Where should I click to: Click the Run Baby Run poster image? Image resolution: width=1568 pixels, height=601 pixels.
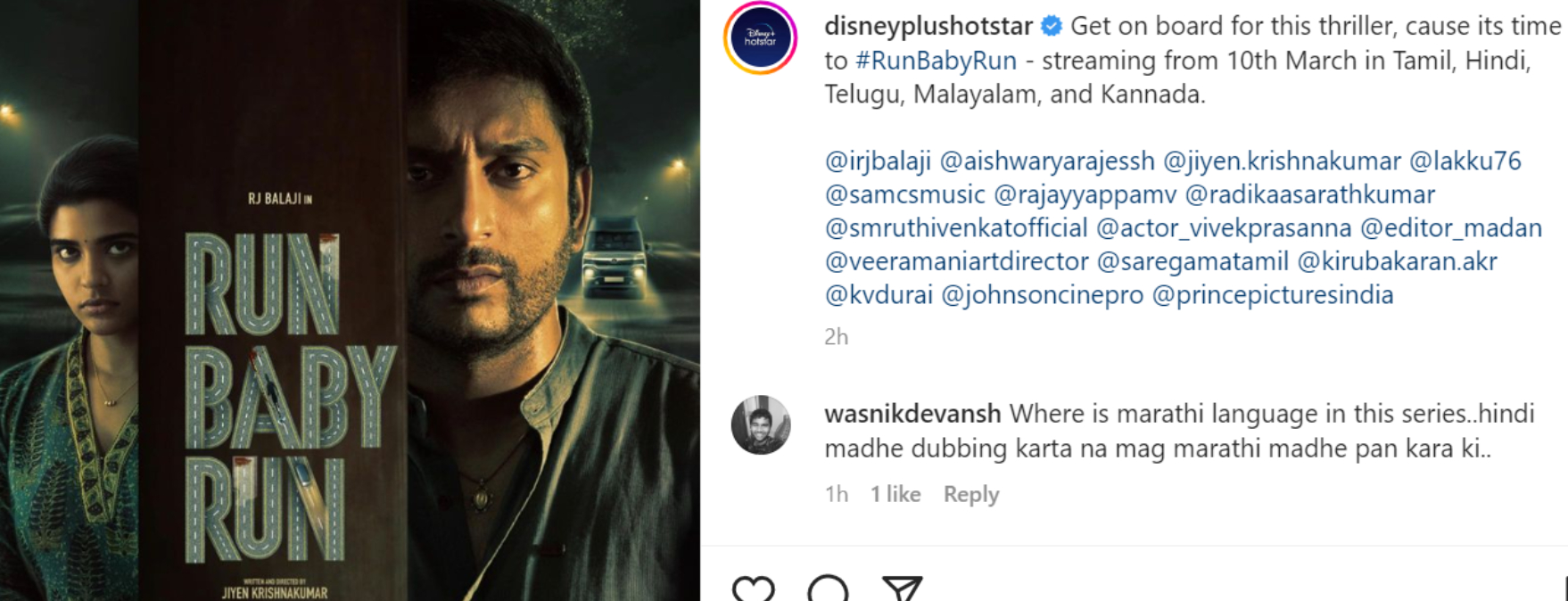coord(350,300)
